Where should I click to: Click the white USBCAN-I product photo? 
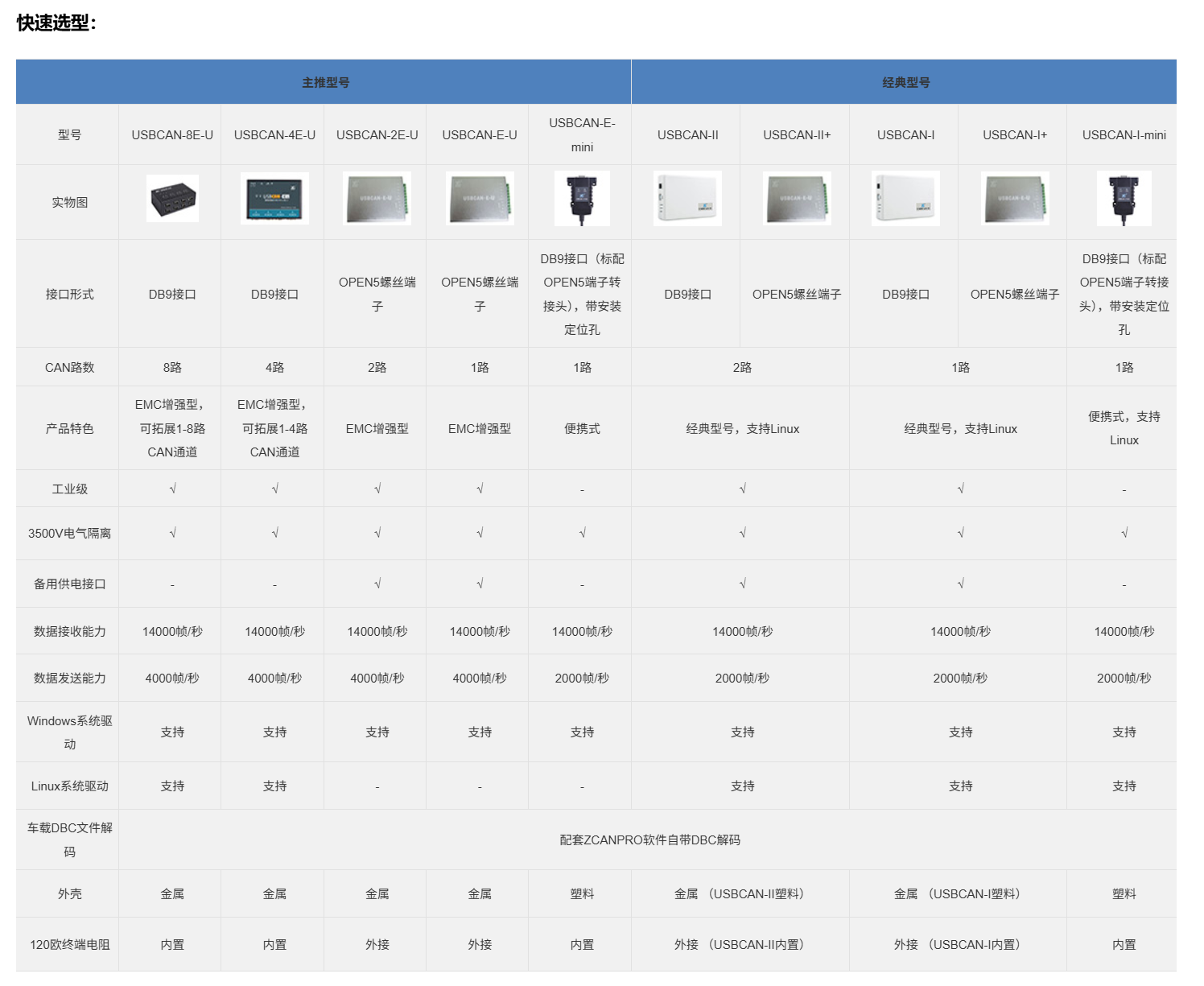click(x=905, y=198)
